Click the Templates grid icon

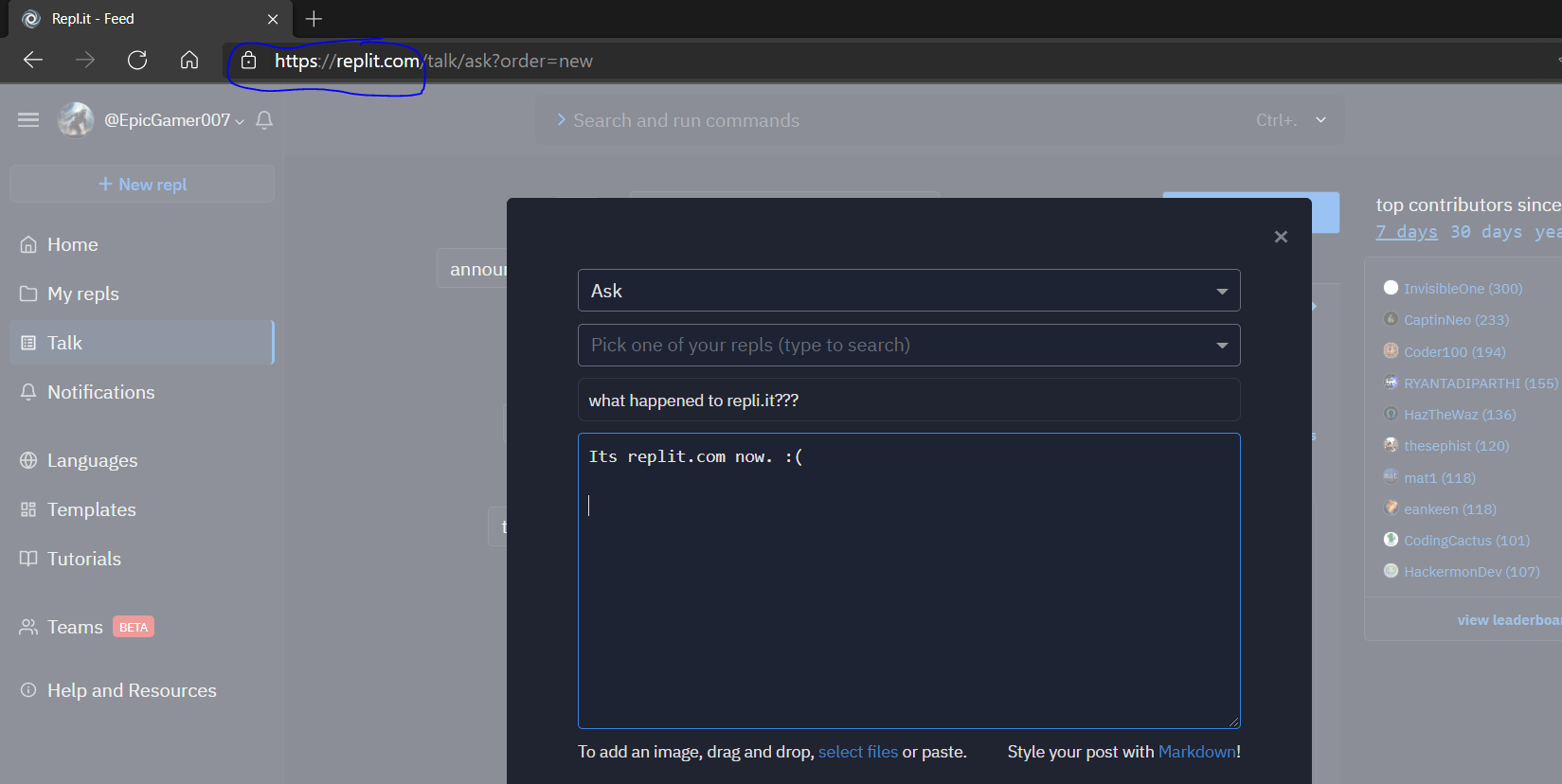28,509
